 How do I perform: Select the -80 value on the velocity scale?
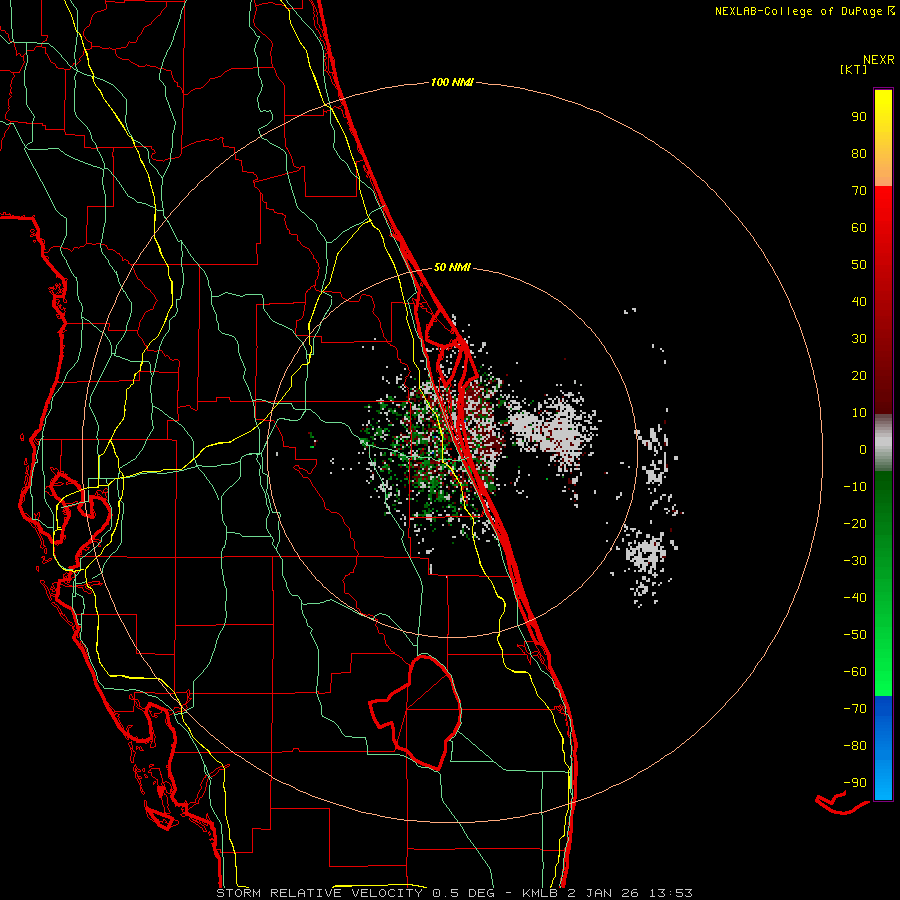pyautogui.click(x=855, y=746)
